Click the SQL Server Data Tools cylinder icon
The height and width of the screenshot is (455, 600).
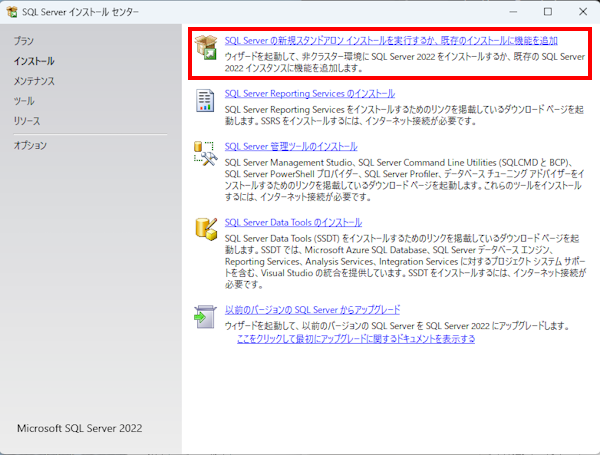(206, 230)
